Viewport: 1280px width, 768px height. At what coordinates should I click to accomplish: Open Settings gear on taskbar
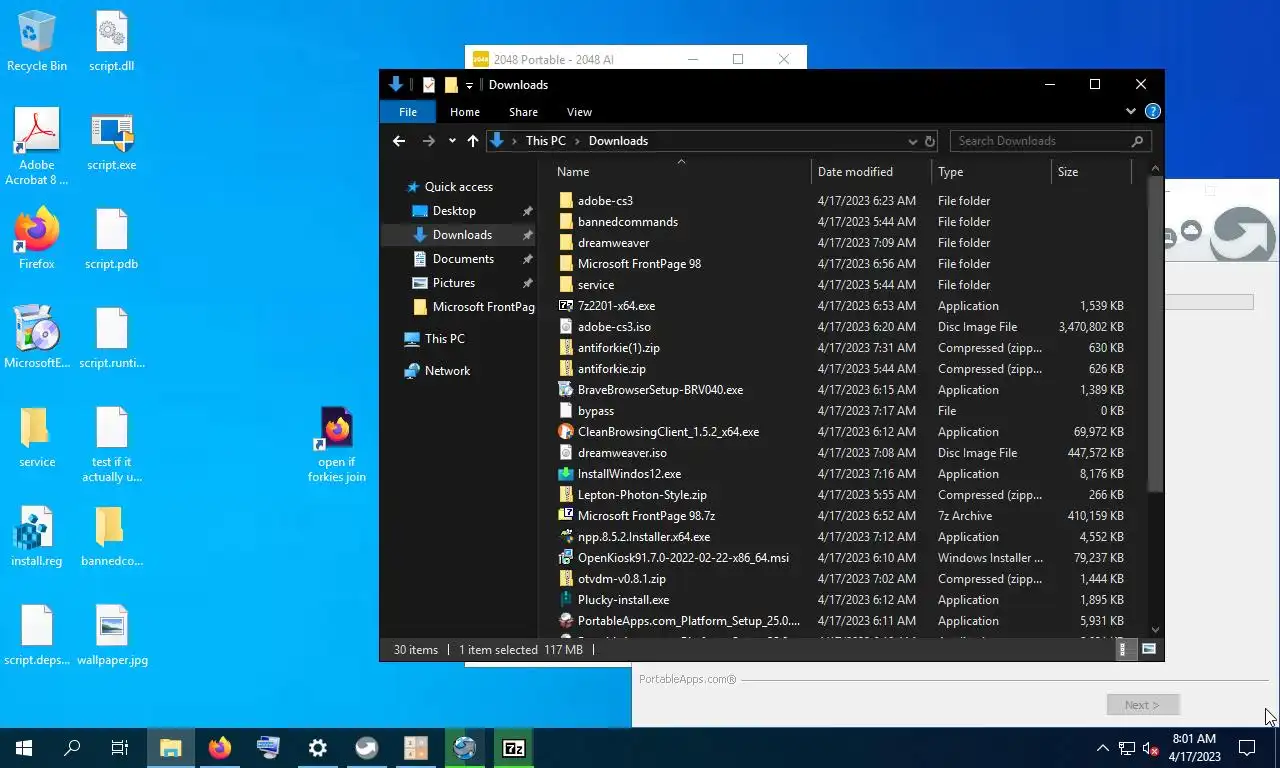pyautogui.click(x=318, y=748)
